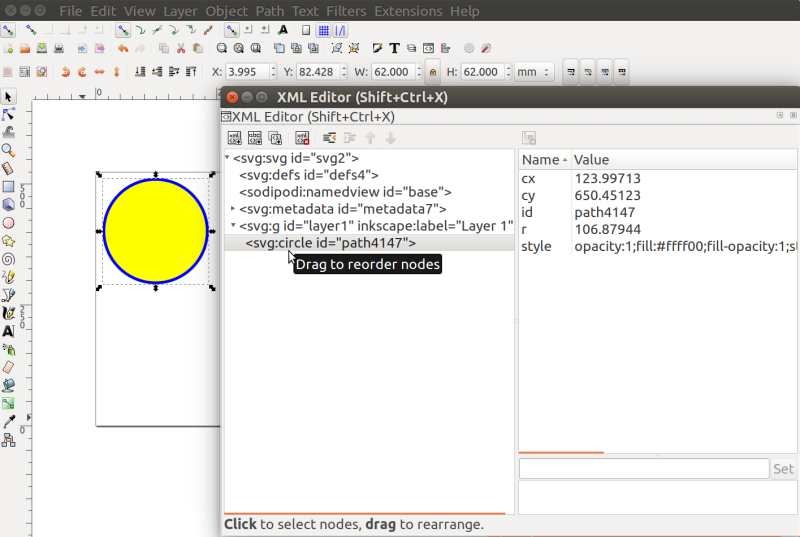800x537 pixels.
Task: Click the Paste clipboard icon
Action: [x=198, y=48]
